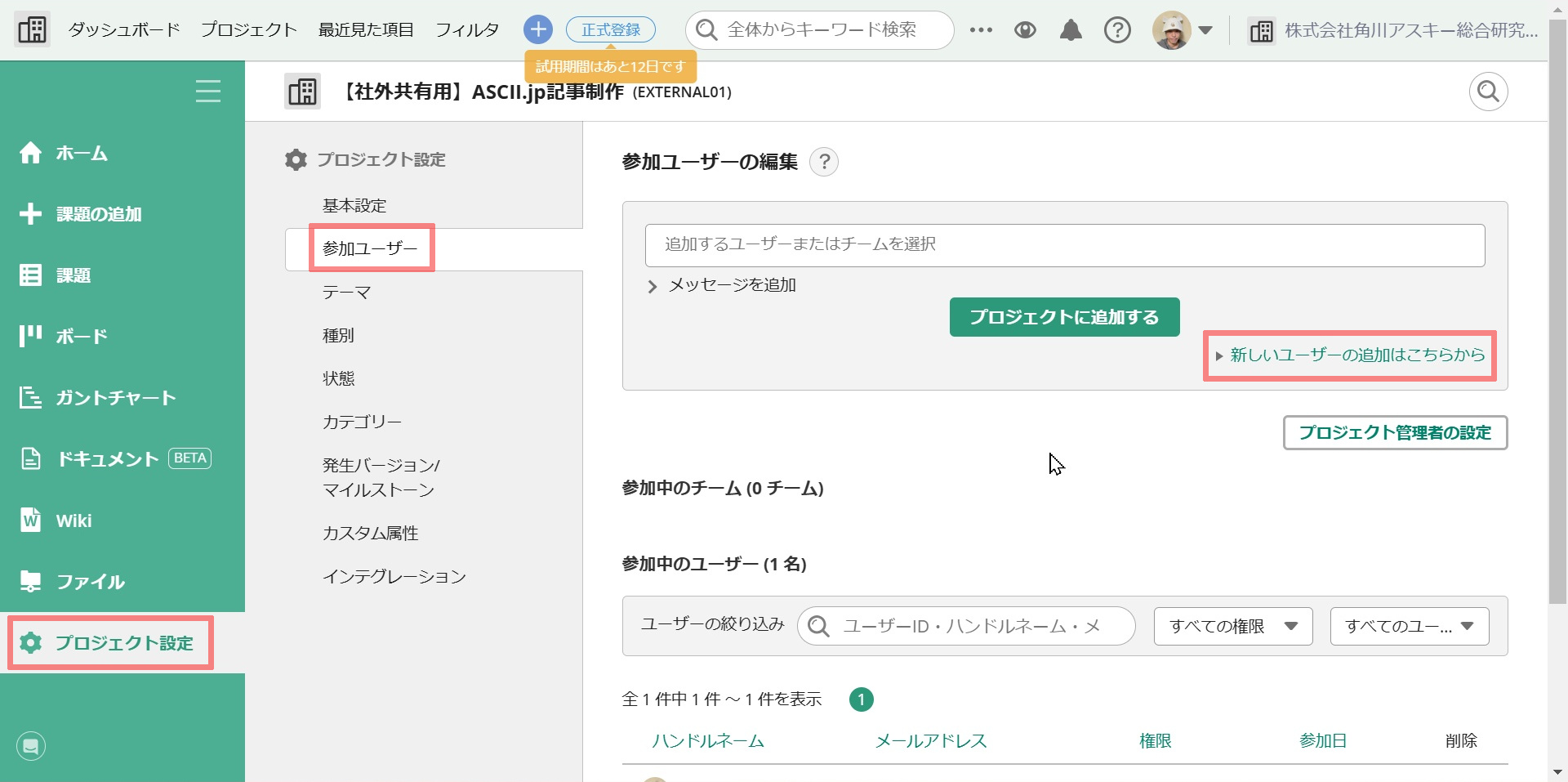Open the すべてのユー... dropdown filter
This screenshot has height=782, width=1568.
pos(1409,627)
